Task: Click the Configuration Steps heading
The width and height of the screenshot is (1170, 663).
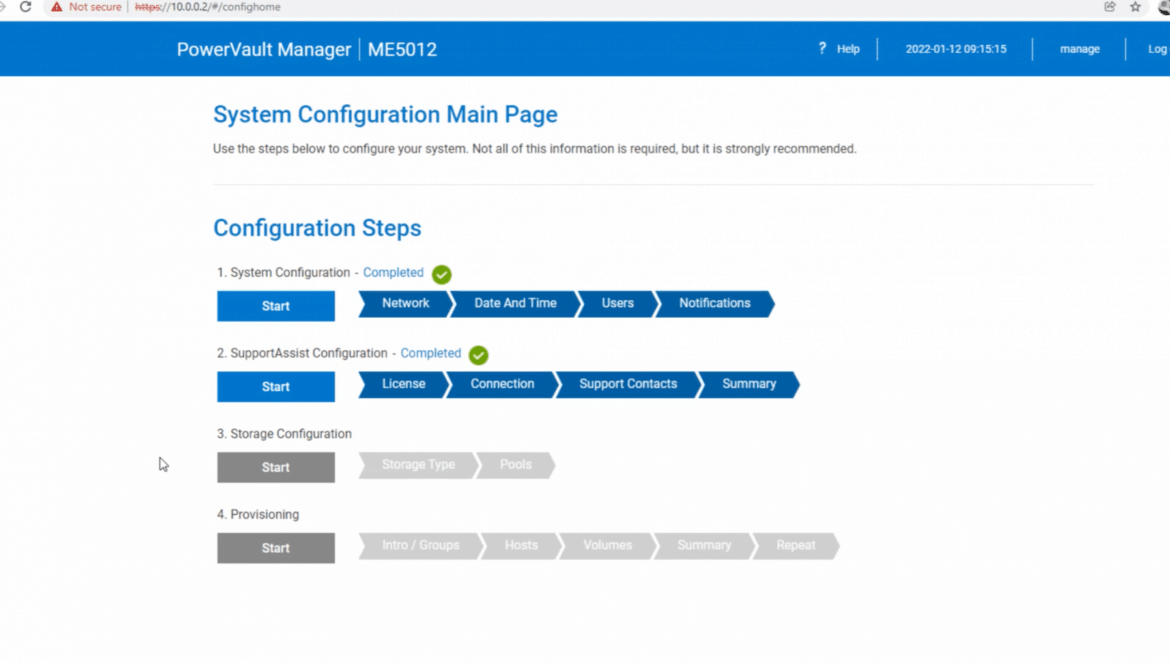Action: coord(317,228)
